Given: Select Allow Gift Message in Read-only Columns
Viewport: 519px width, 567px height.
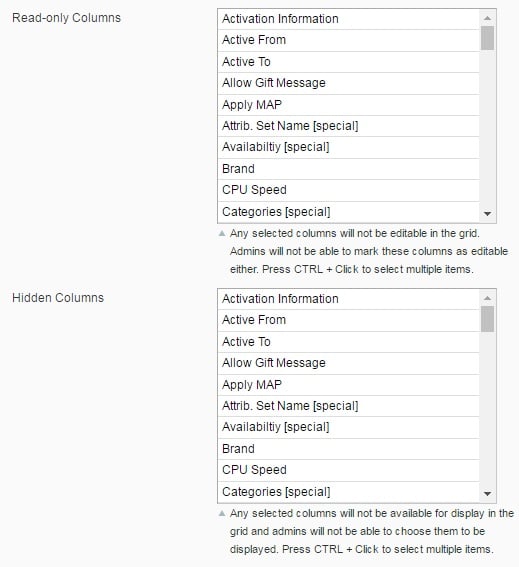Looking at the screenshot, I should pyautogui.click(x=349, y=84).
